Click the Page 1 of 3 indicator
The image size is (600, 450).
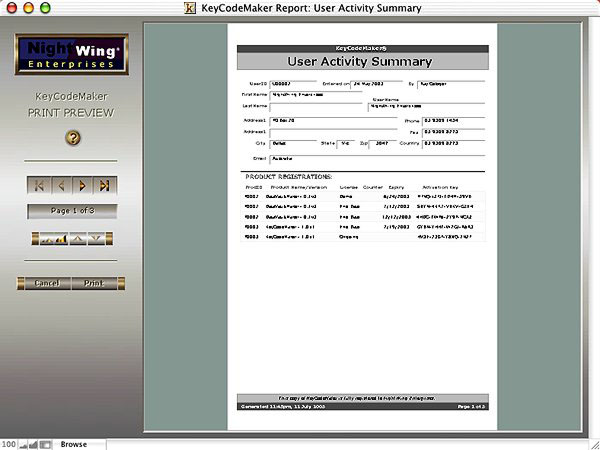pyautogui.click(x=72, y=211)
